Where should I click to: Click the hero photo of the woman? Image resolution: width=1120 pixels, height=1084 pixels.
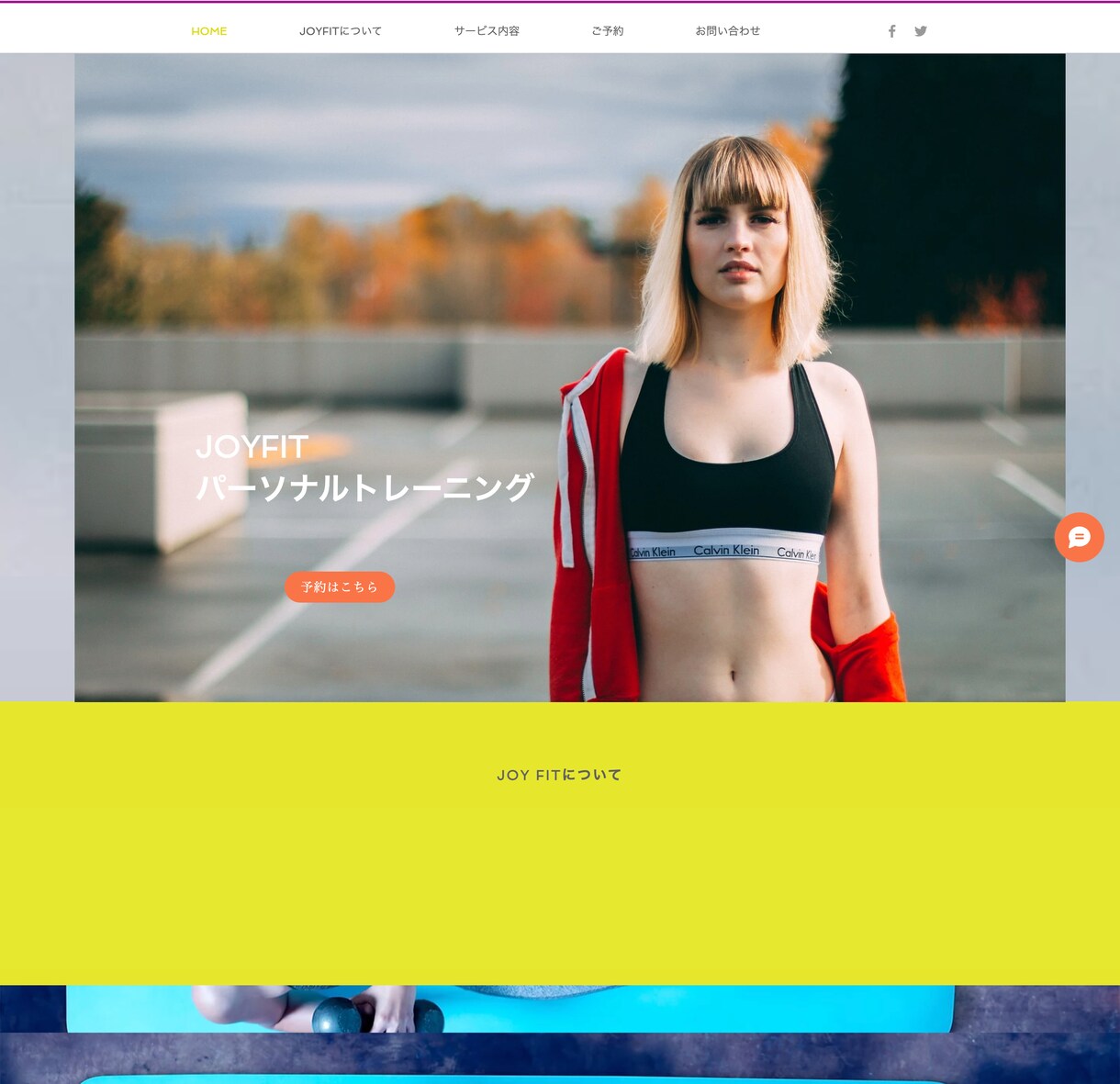click(x=570, y=377)
